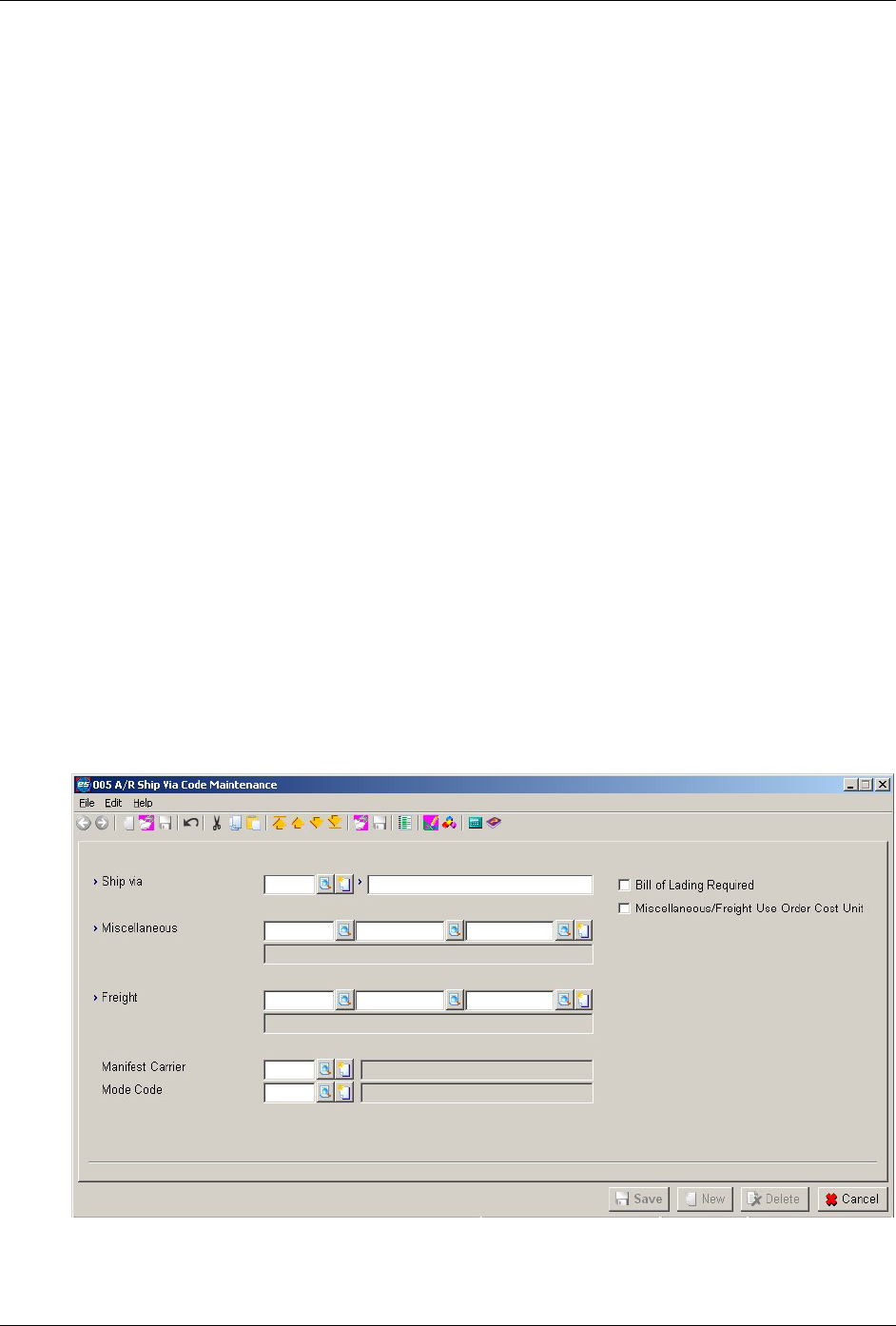Click the pencil color-edit toolbar icon

(431, 823)
